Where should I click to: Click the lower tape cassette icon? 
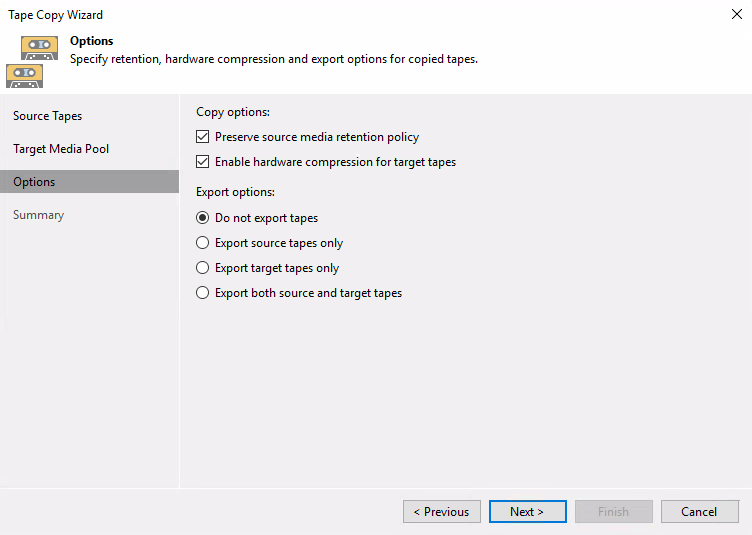tap(24, 76)
